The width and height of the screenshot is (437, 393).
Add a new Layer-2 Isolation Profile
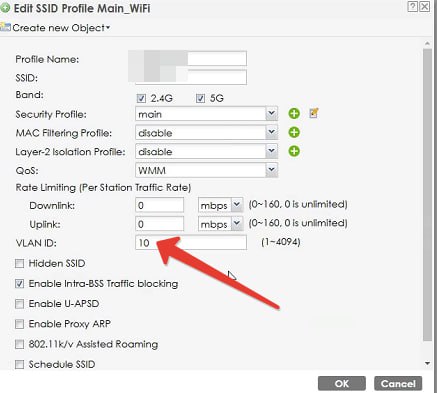(294, 151)
